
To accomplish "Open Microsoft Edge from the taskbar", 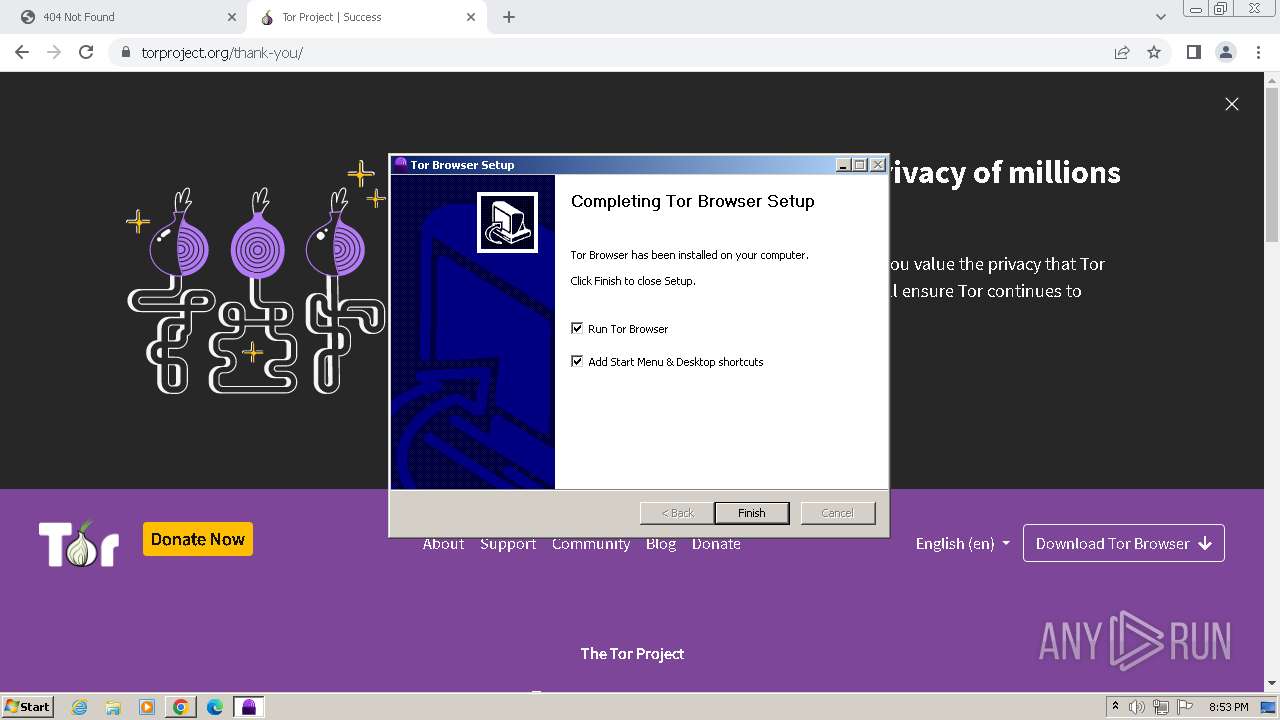I will (x=214, y=707).
